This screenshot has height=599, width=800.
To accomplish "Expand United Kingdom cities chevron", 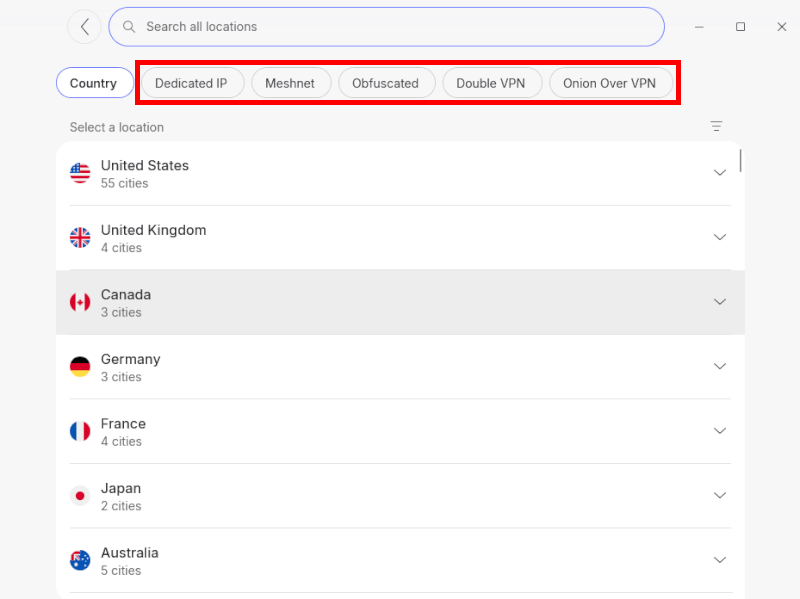I will (x=720, y=237).
